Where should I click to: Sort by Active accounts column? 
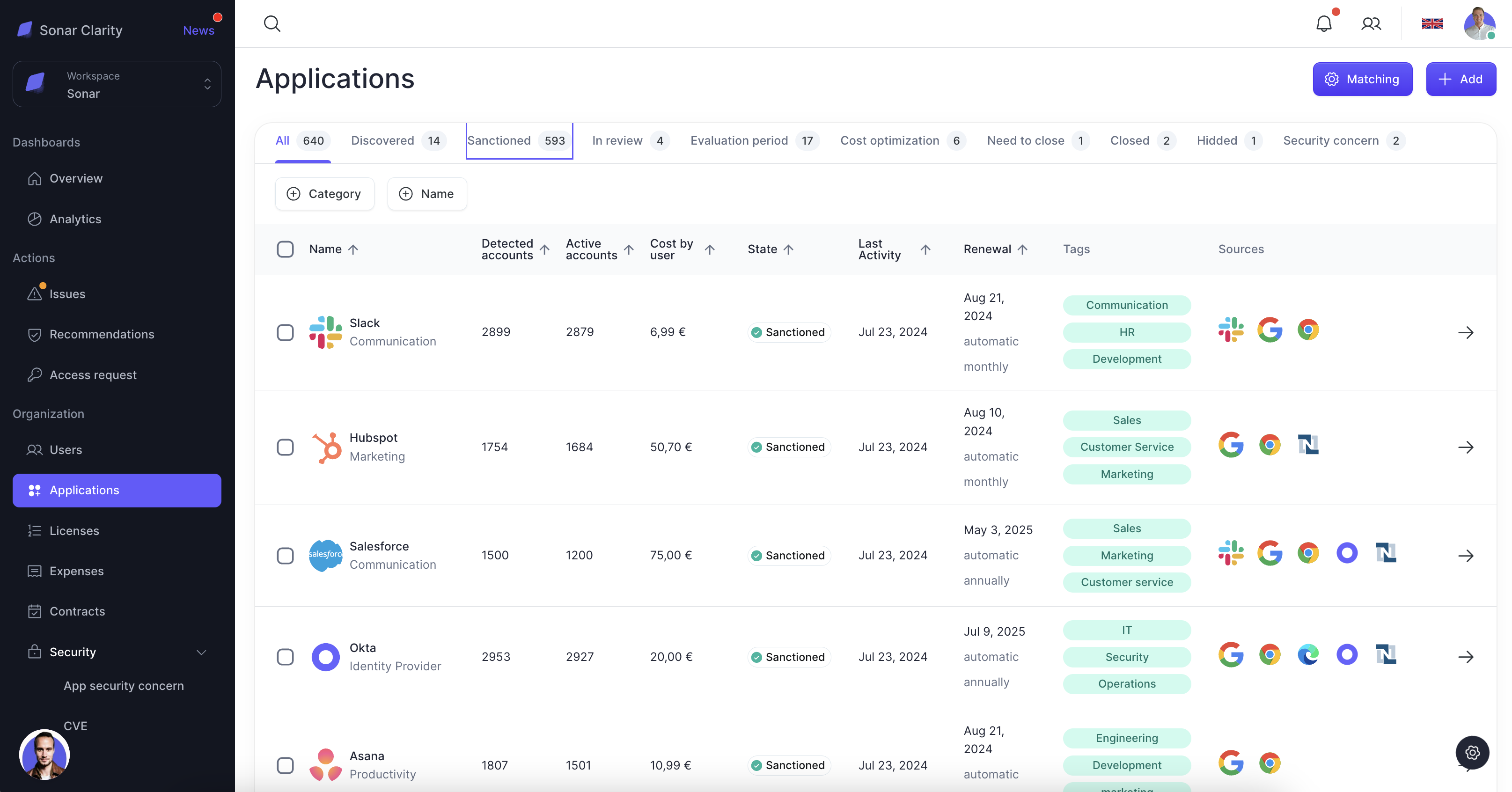pos(629,249)
